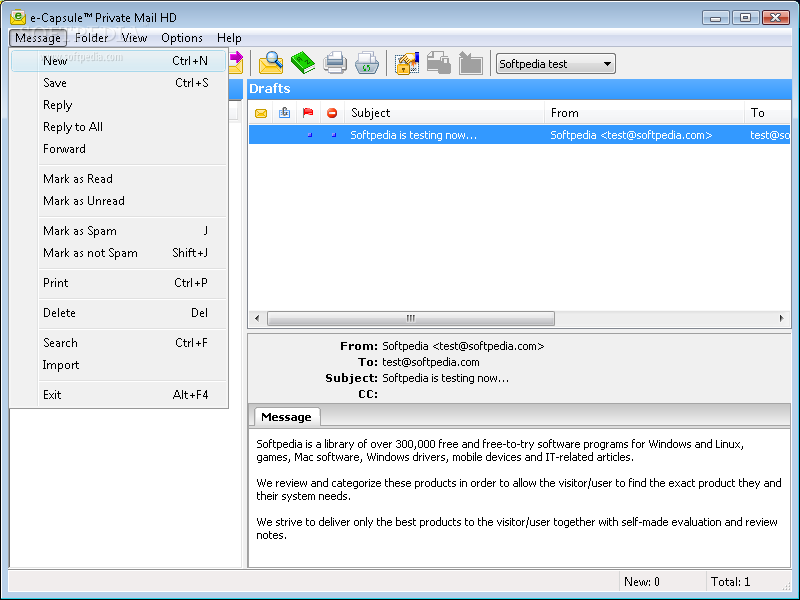Choose New from the Message menu
Screen dimensions: 800x600
tap(118, 61)
